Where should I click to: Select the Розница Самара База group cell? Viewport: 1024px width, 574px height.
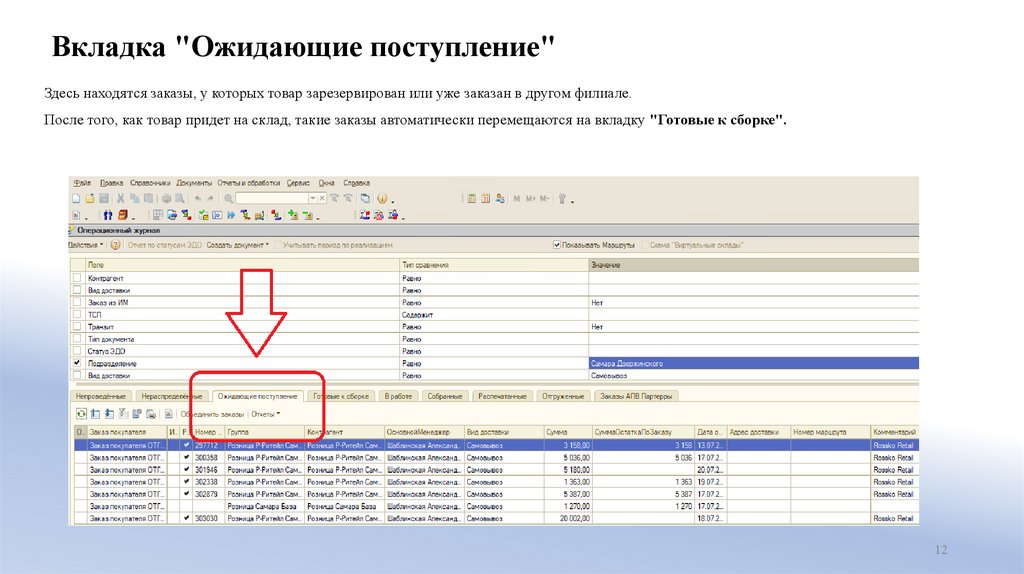point(264,506)
